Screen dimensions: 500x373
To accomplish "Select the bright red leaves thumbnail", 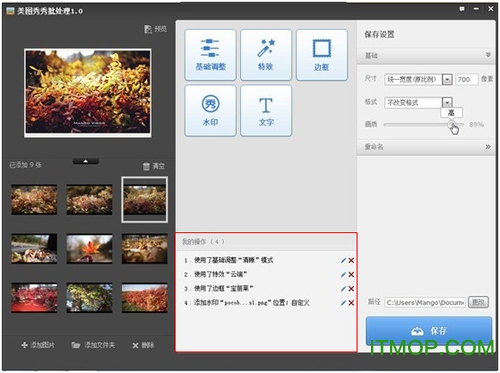I will coord(34,298).
